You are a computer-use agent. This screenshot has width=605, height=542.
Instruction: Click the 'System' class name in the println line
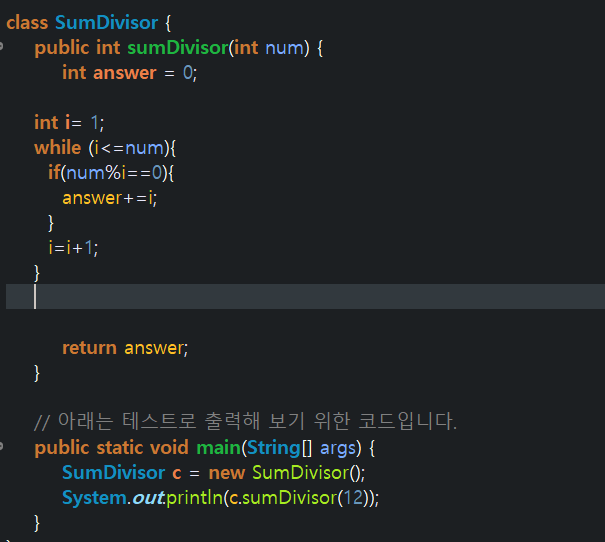coord(94,498)
